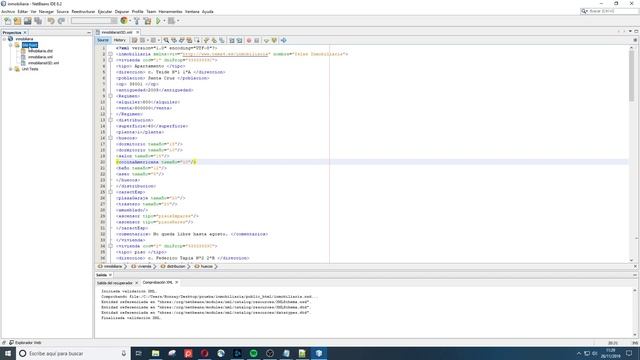This screenshot has height=360, width=640.
Task: Toggle Highlight Search editor icon
Action: (189, 40)
